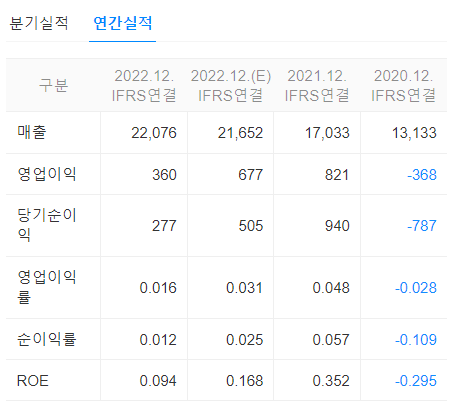Click the 17,033 revenue value
The width and height of the screenshot is (469, 420).
tap(327, 133)
